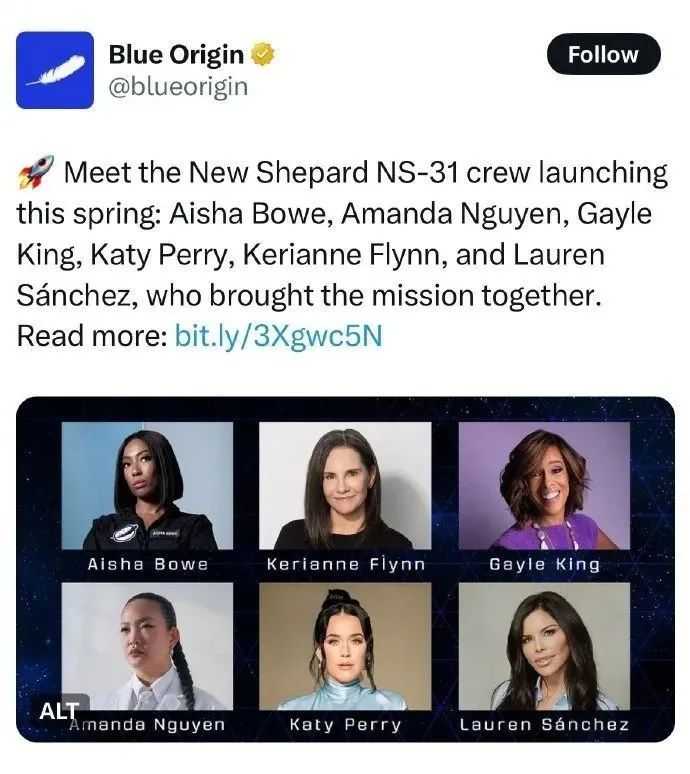Click the Blue Origin feather avatar
Screen dimensions: 690x774
pos(54,70)
